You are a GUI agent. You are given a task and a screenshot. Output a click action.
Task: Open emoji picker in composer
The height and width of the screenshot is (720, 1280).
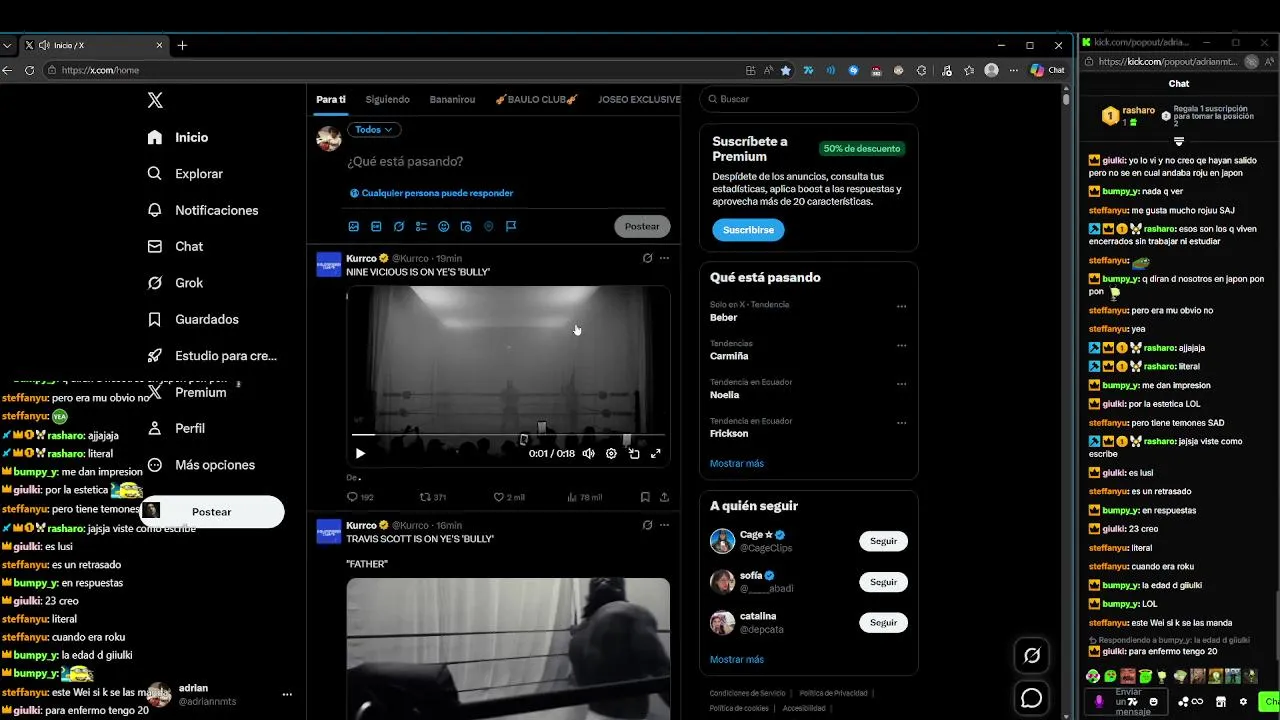click(444, 227)
